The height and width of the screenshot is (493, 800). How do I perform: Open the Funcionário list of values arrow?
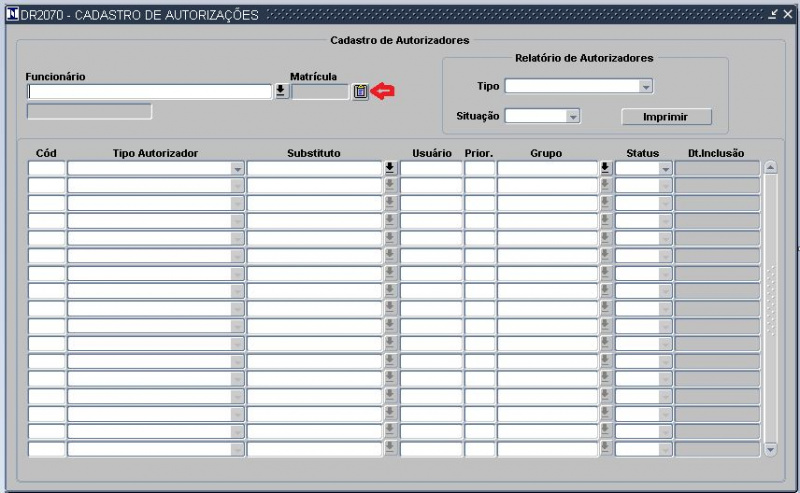(281, 91)
